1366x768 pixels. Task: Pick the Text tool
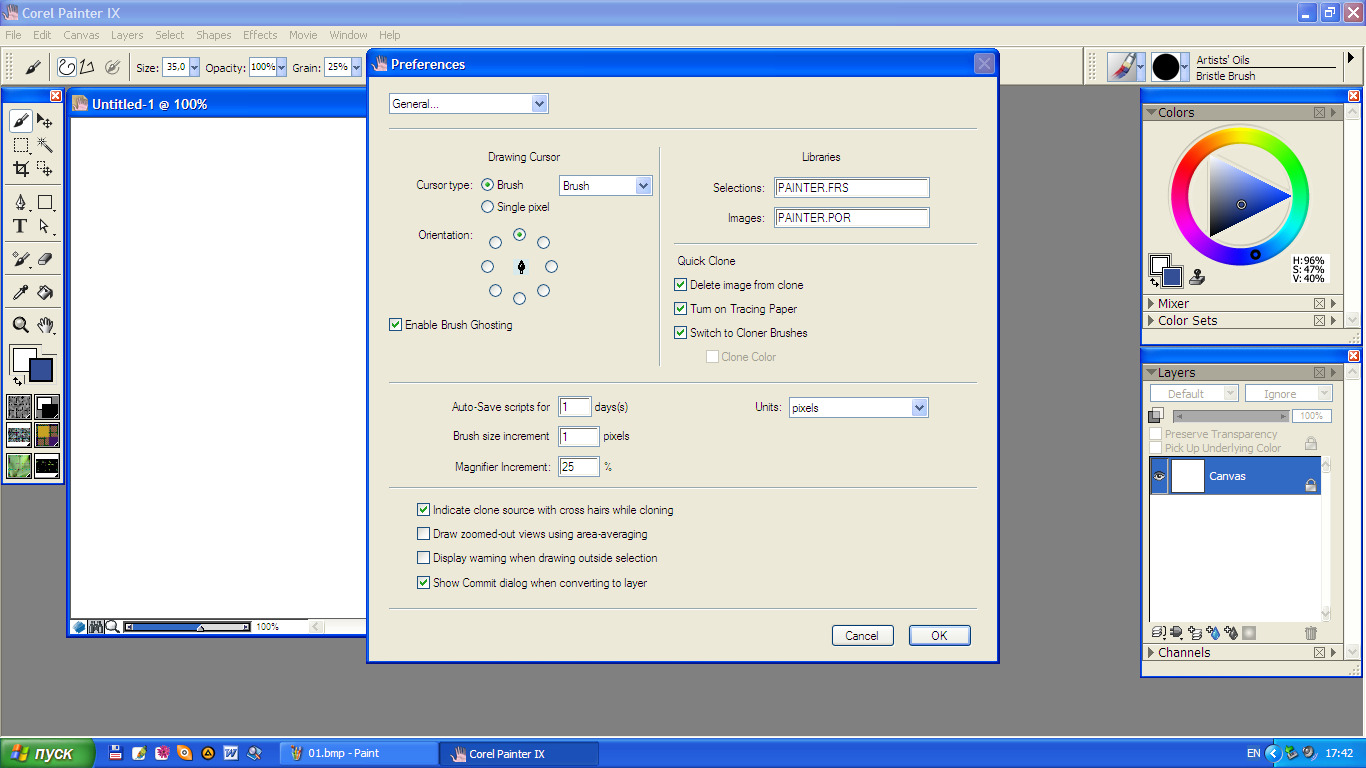click(20, 227)
